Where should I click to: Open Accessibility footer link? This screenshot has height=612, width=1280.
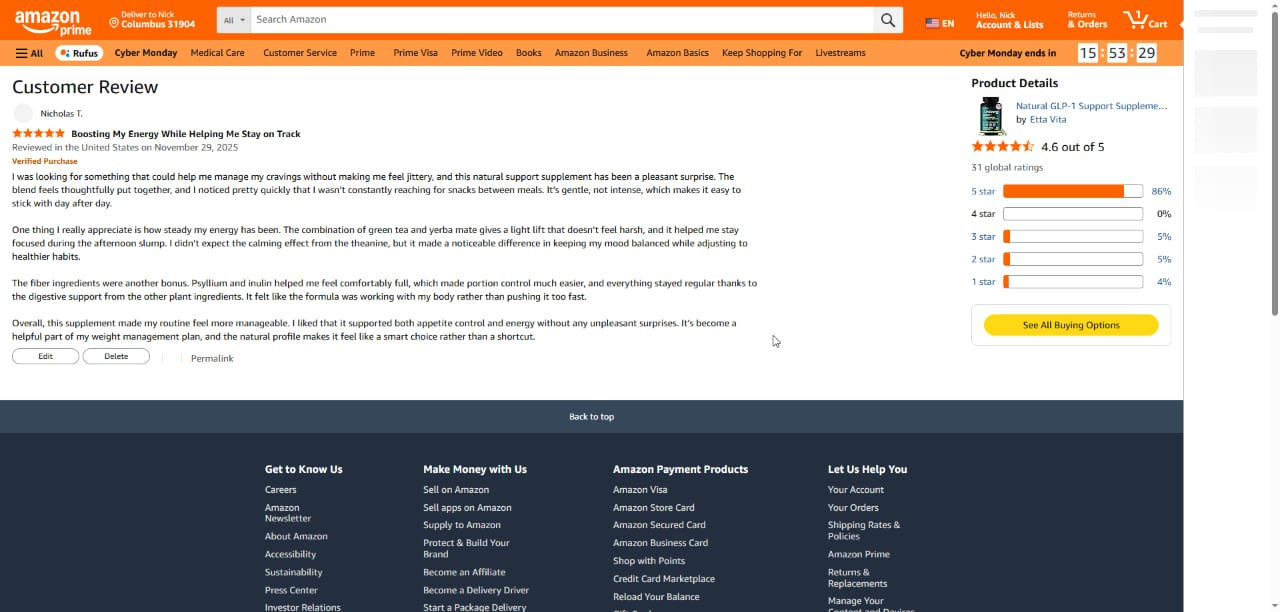pos(290,555)
